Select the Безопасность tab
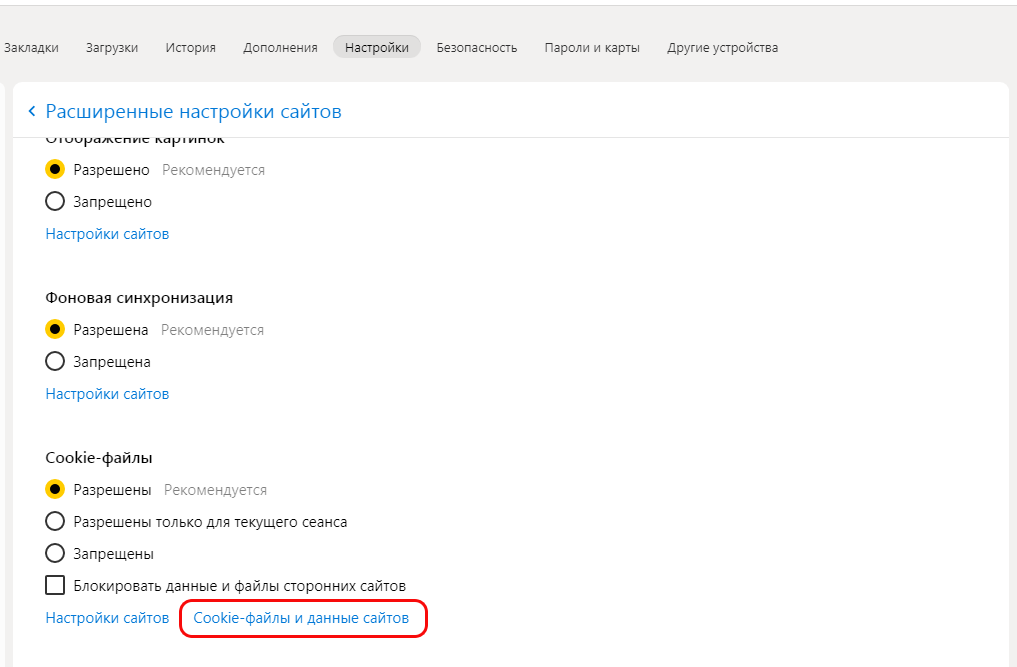This screenshot has width=1017, height=667. [x=476, y=47]
